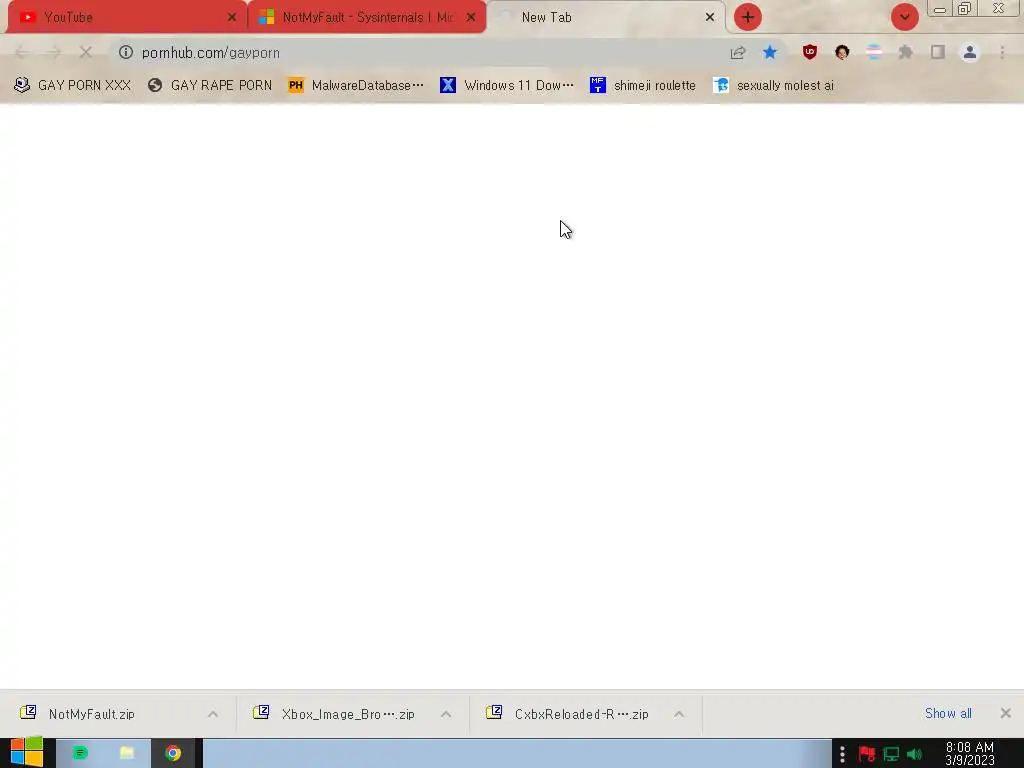The image size is (1024, 768).
Task: Toggle the bookmark star for this page
Action: click(x=770, y=52)
